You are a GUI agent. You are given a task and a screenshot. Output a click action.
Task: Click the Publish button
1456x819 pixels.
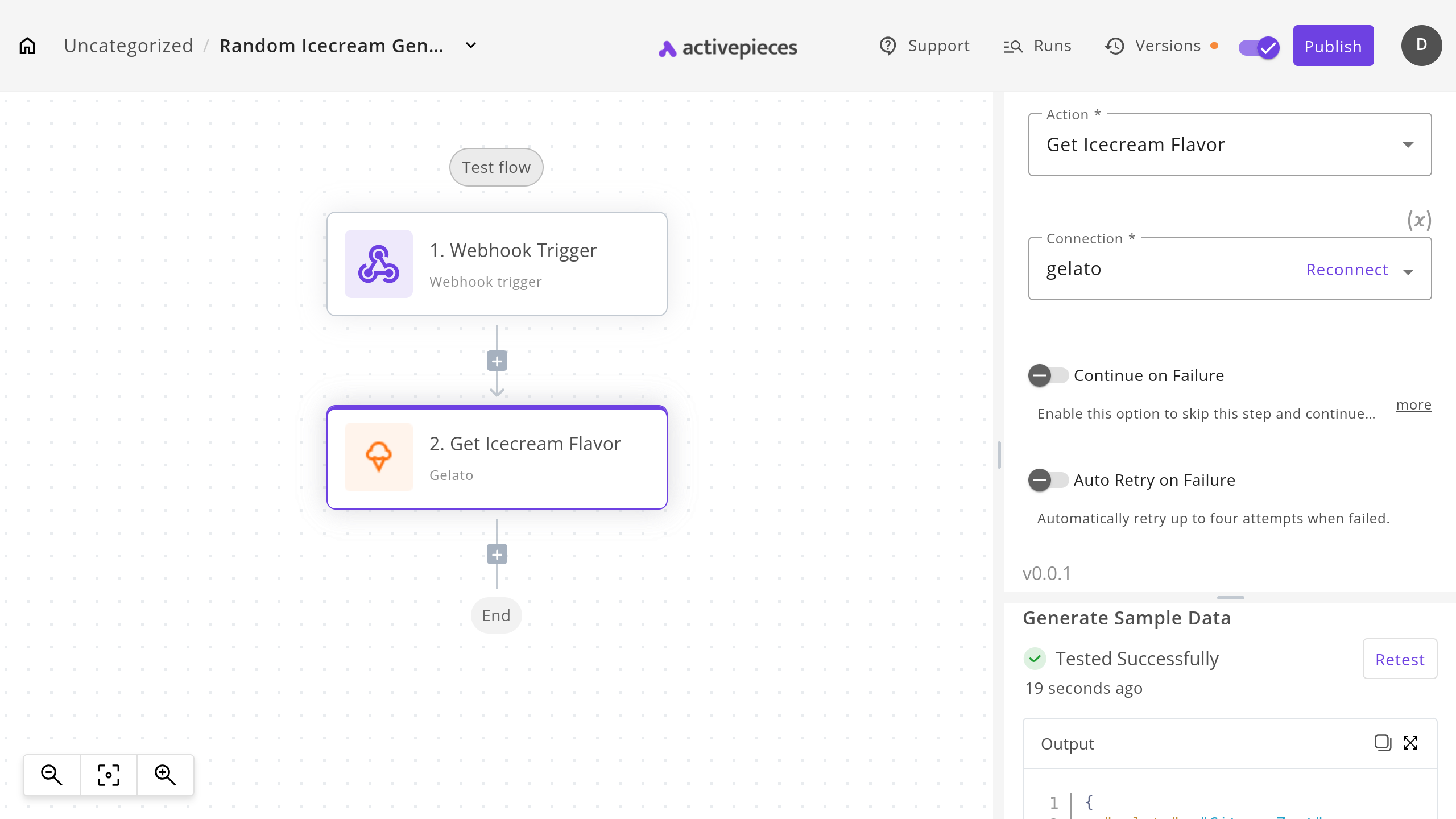click(1333, 45)
